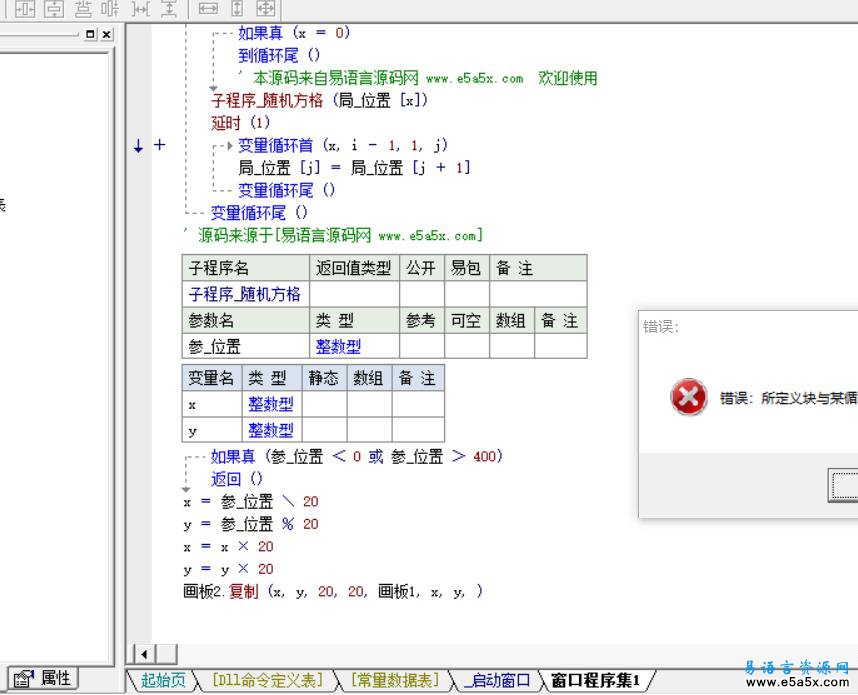The width and height of the screenshot is (858, 695).
Task: Click the 返回值类型 column header
Action: [354, 268]
